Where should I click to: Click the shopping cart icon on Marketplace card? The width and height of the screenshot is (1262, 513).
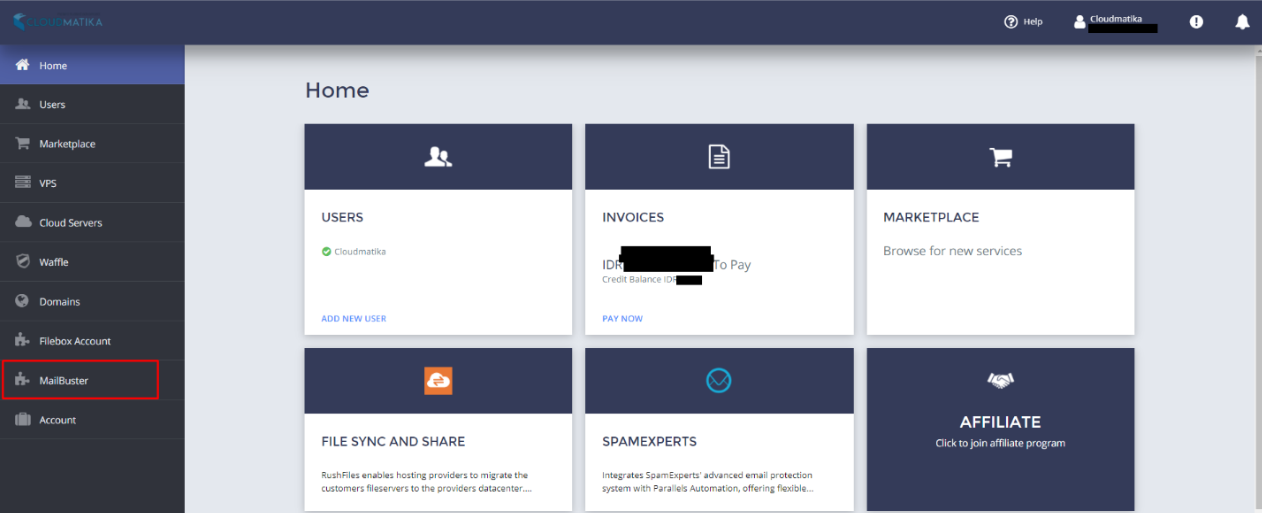[x=1000, y=157]
